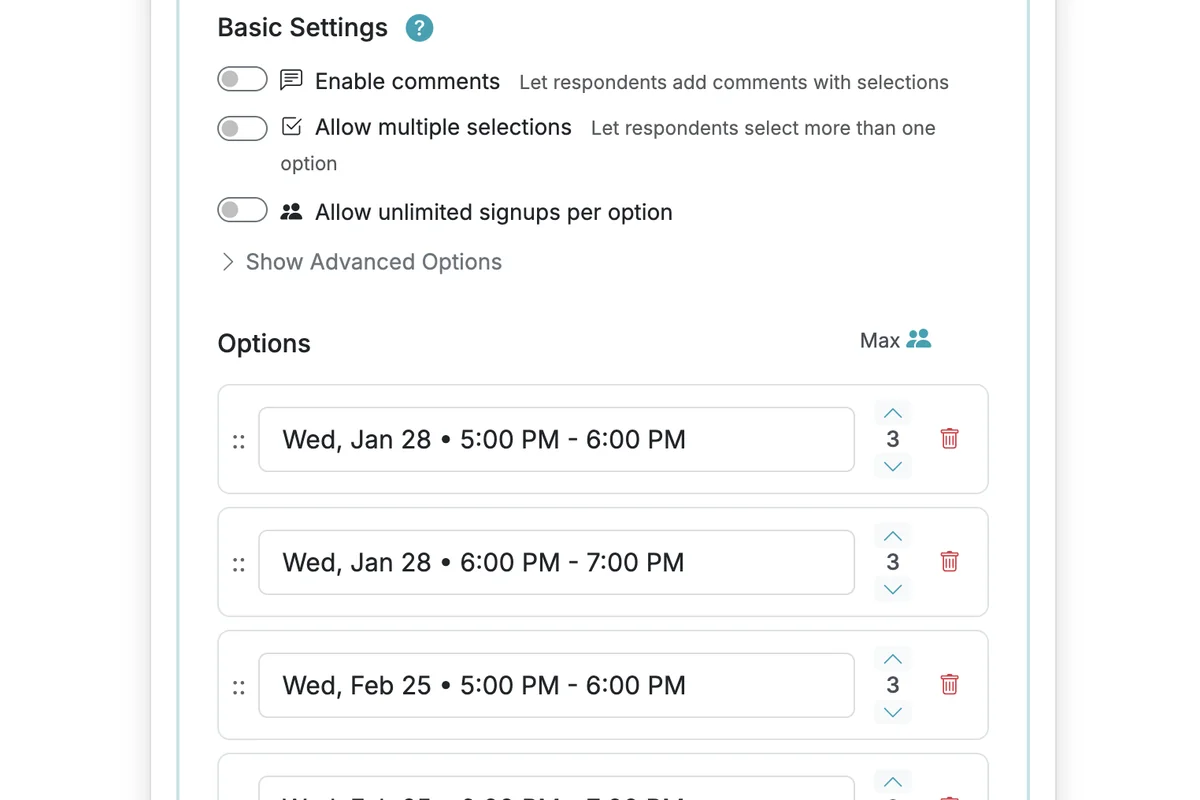Delete the Jan 28 5:00 PM option
Image resolution: width=1200 pixels, height=800 pixels.
click(x=949, y=438)
